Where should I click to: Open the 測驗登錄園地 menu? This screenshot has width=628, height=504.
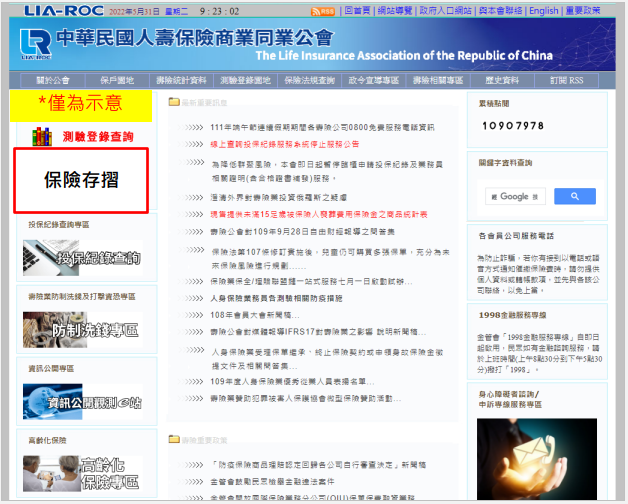pos(246,81)
